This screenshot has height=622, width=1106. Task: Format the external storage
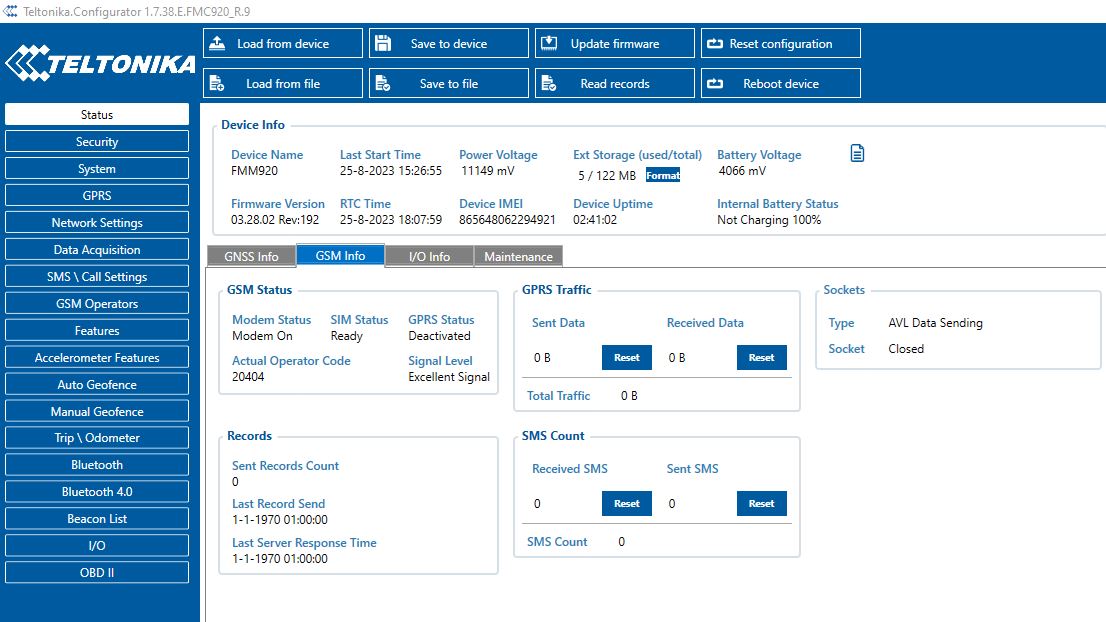click(663, 175)
